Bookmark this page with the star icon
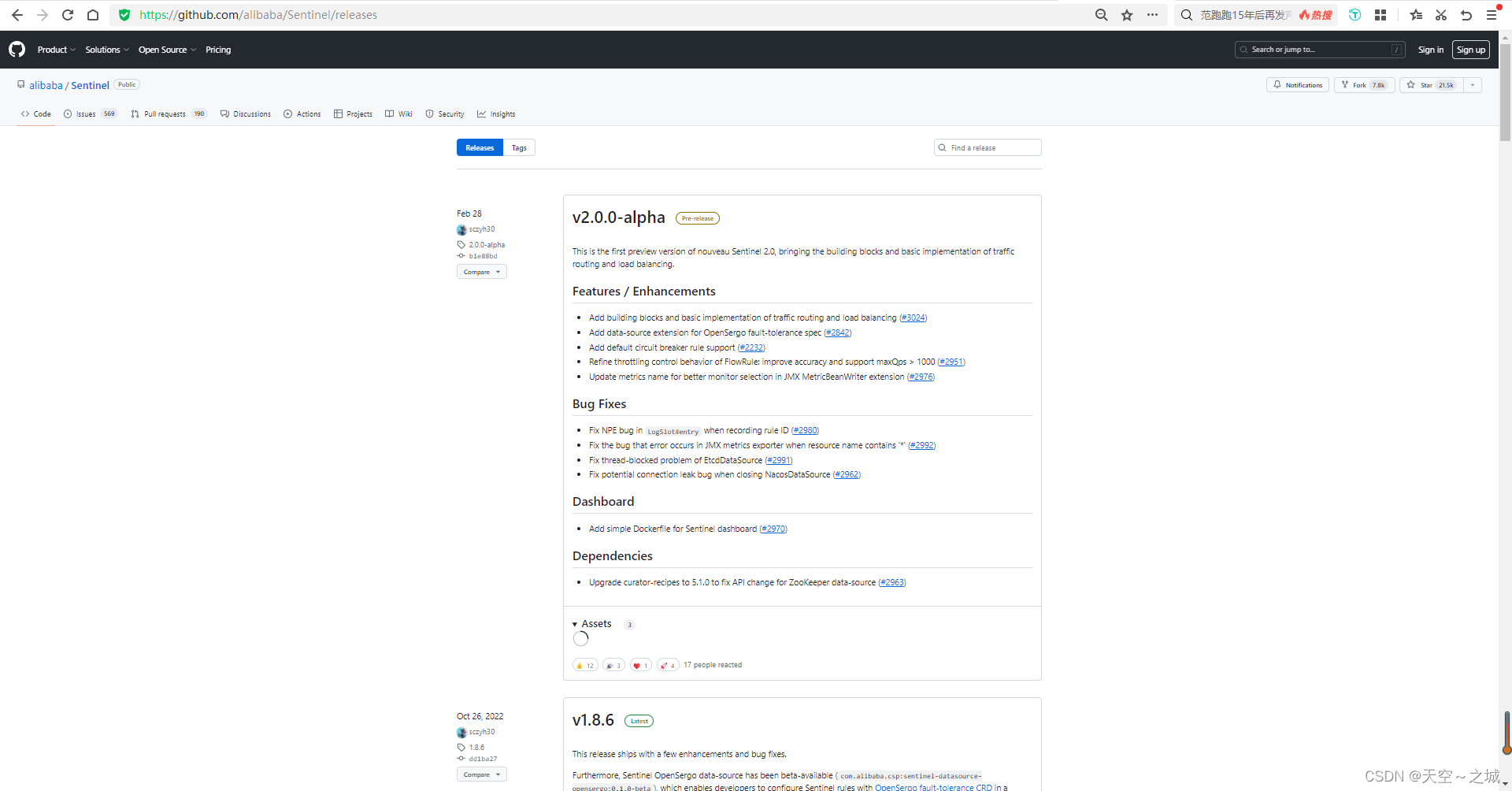The height and width of the screenshot is (791, 1512). [x=1127, y=15]
